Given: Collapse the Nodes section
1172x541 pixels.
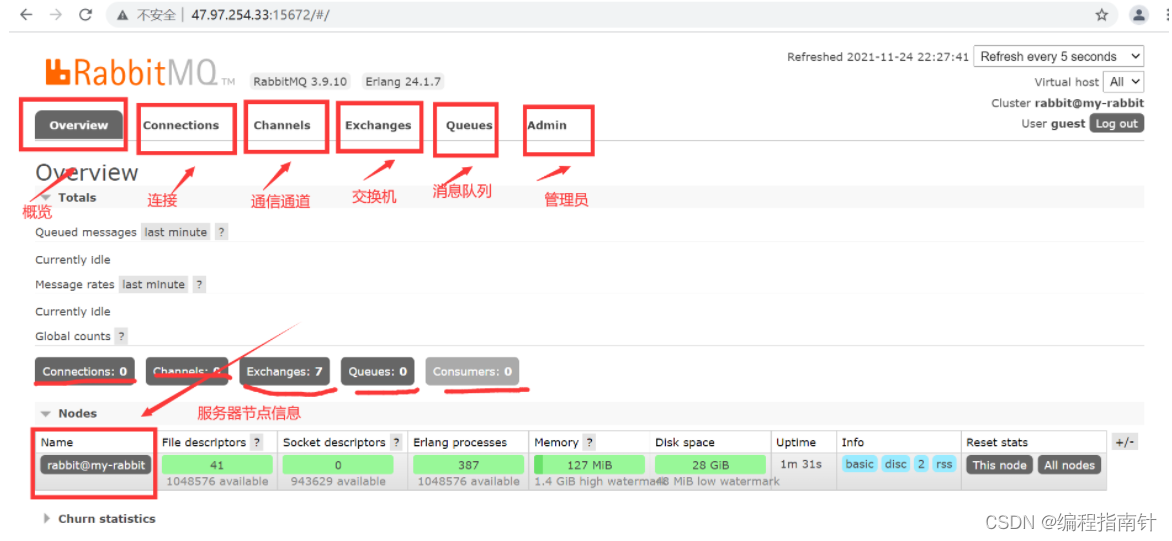Looking at the screenshot, I should (70, 413).
